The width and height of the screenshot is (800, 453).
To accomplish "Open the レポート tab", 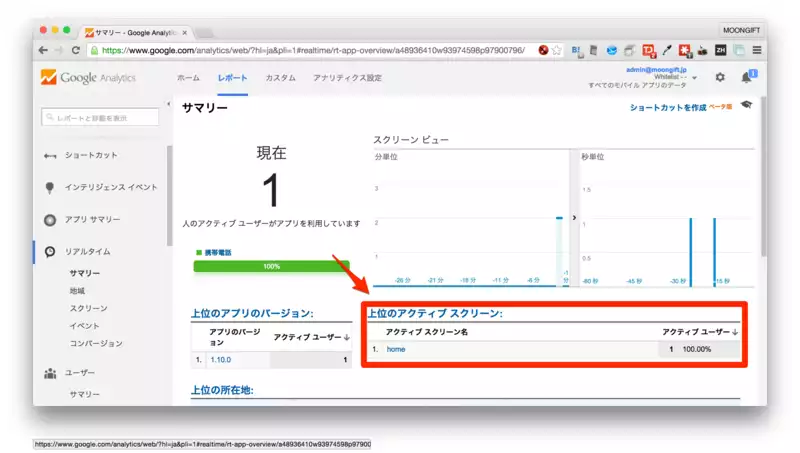I will [232, 78].
